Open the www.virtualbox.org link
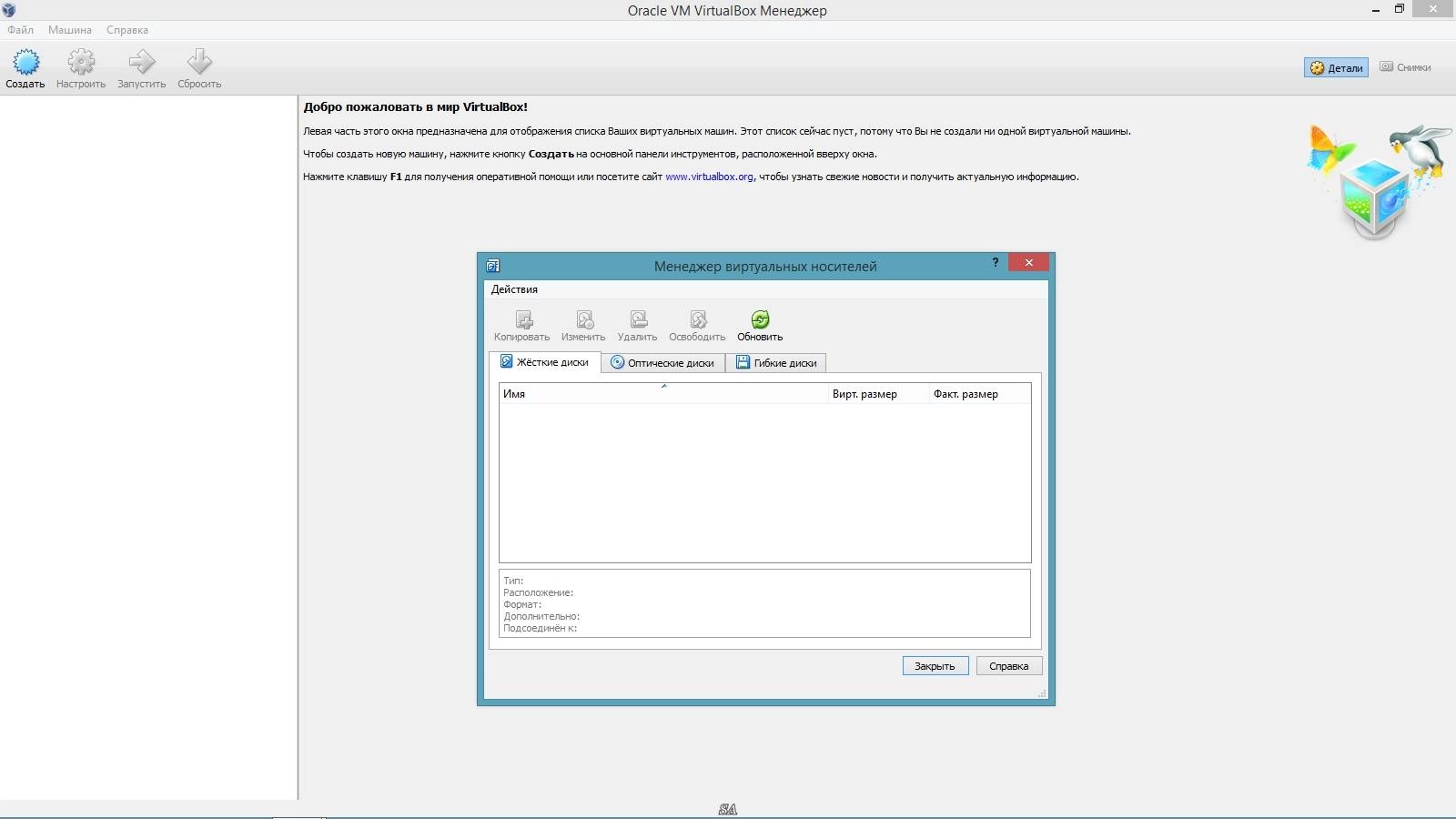This screenshot has width=1456, height=819. (x=709, y=177)
